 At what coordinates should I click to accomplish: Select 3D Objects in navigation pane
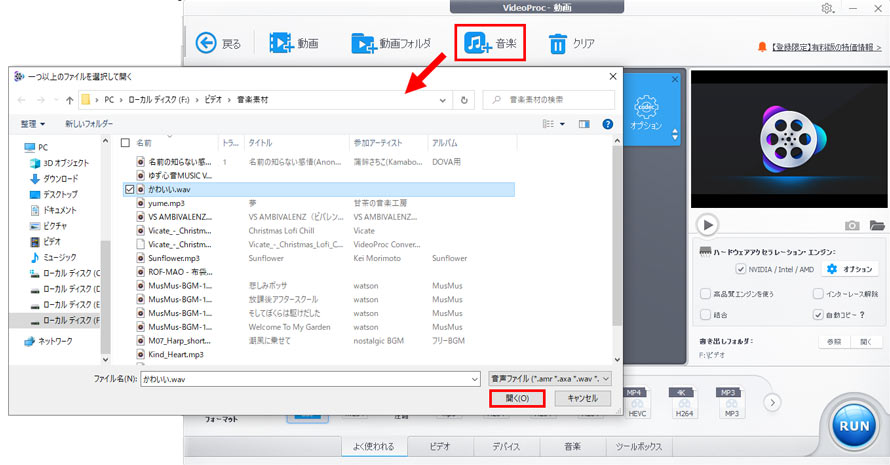pyautogui.click(x=66, y=163)
